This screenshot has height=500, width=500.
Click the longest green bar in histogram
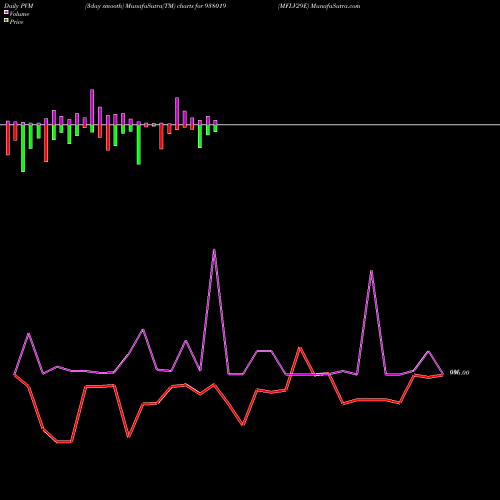click(23, 148)
